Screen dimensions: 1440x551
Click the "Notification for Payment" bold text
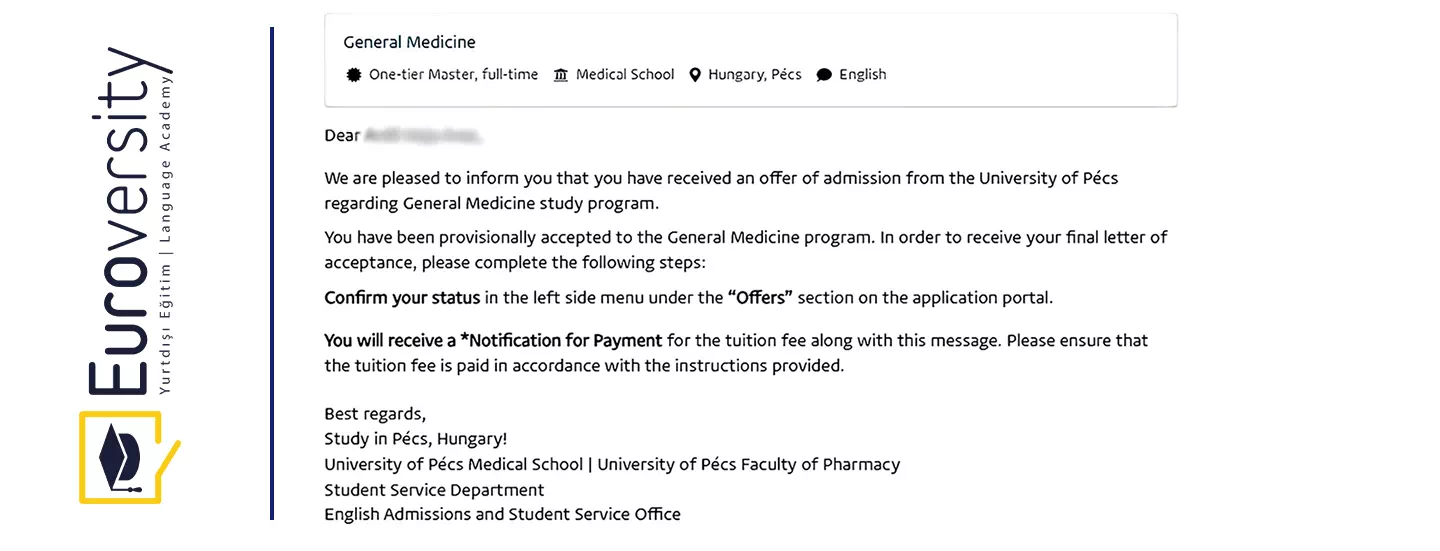561,341
